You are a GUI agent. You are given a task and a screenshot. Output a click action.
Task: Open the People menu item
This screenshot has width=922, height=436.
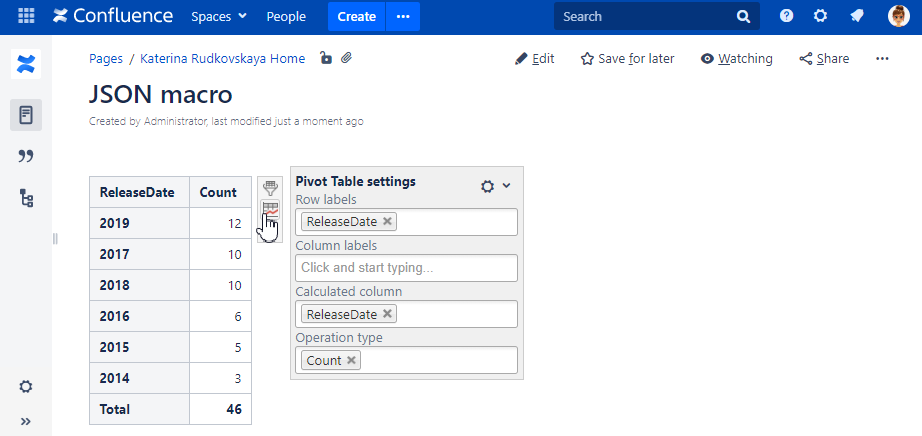pos(286,16)
